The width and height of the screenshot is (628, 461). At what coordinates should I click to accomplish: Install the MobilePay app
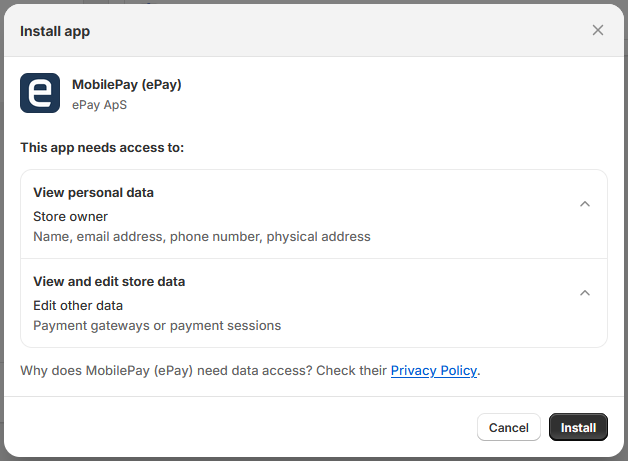pyautogui.click(x=578, y=427)
